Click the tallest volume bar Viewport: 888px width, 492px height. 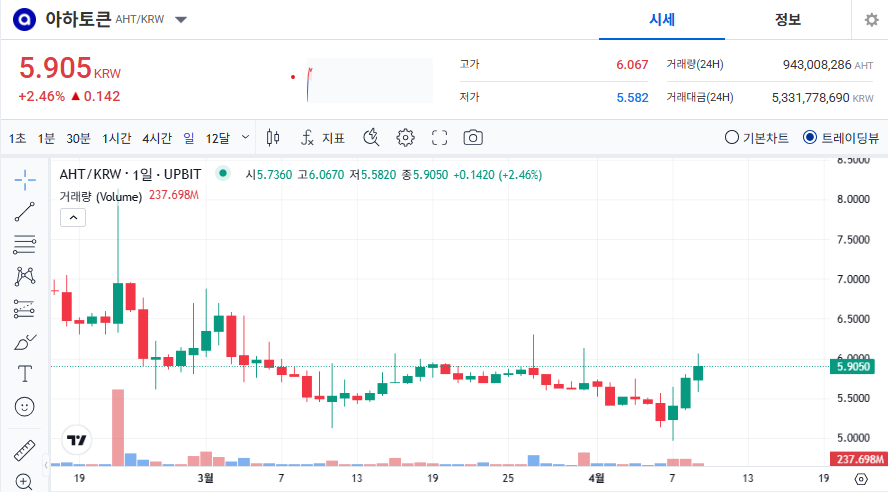[x=118, y=427]
